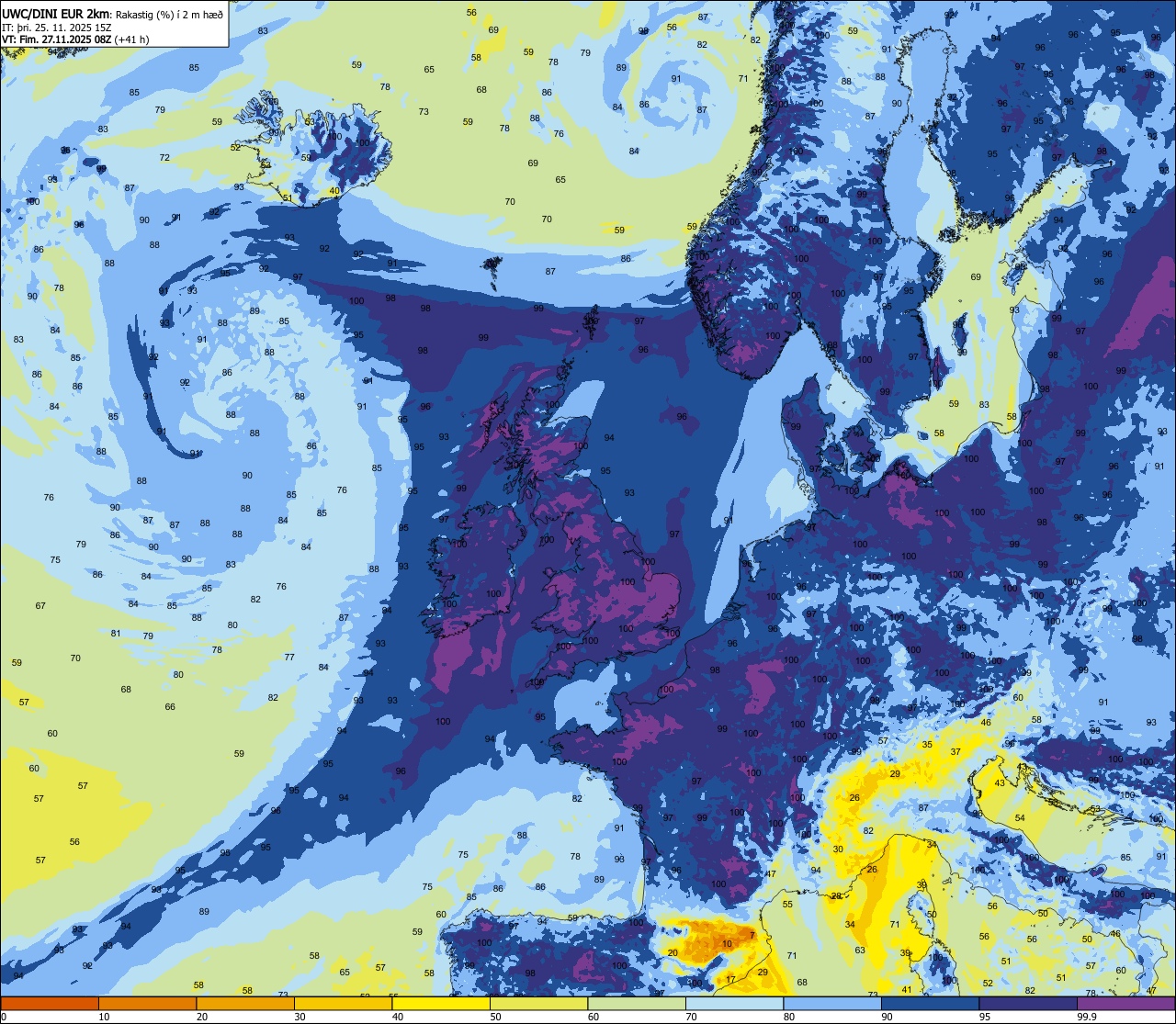Click the '30' tick label under the legend
This screenshot has height=1024, width=1176.
[300, 1017]
